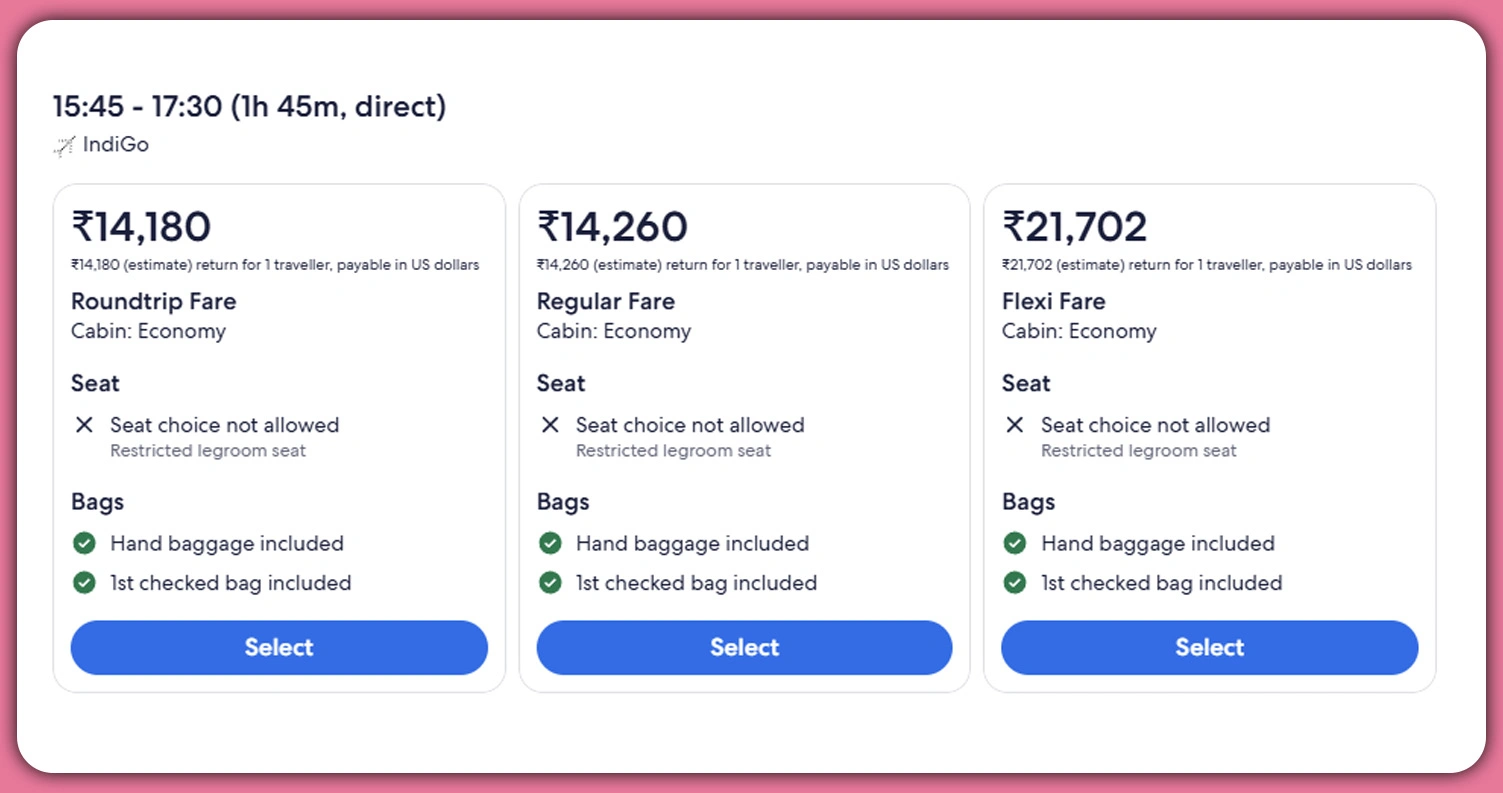Screen dimensions: 1503x793
Task: Click the checkmark beside Flexi 1st checked bag
Action: pos(1015,583)
